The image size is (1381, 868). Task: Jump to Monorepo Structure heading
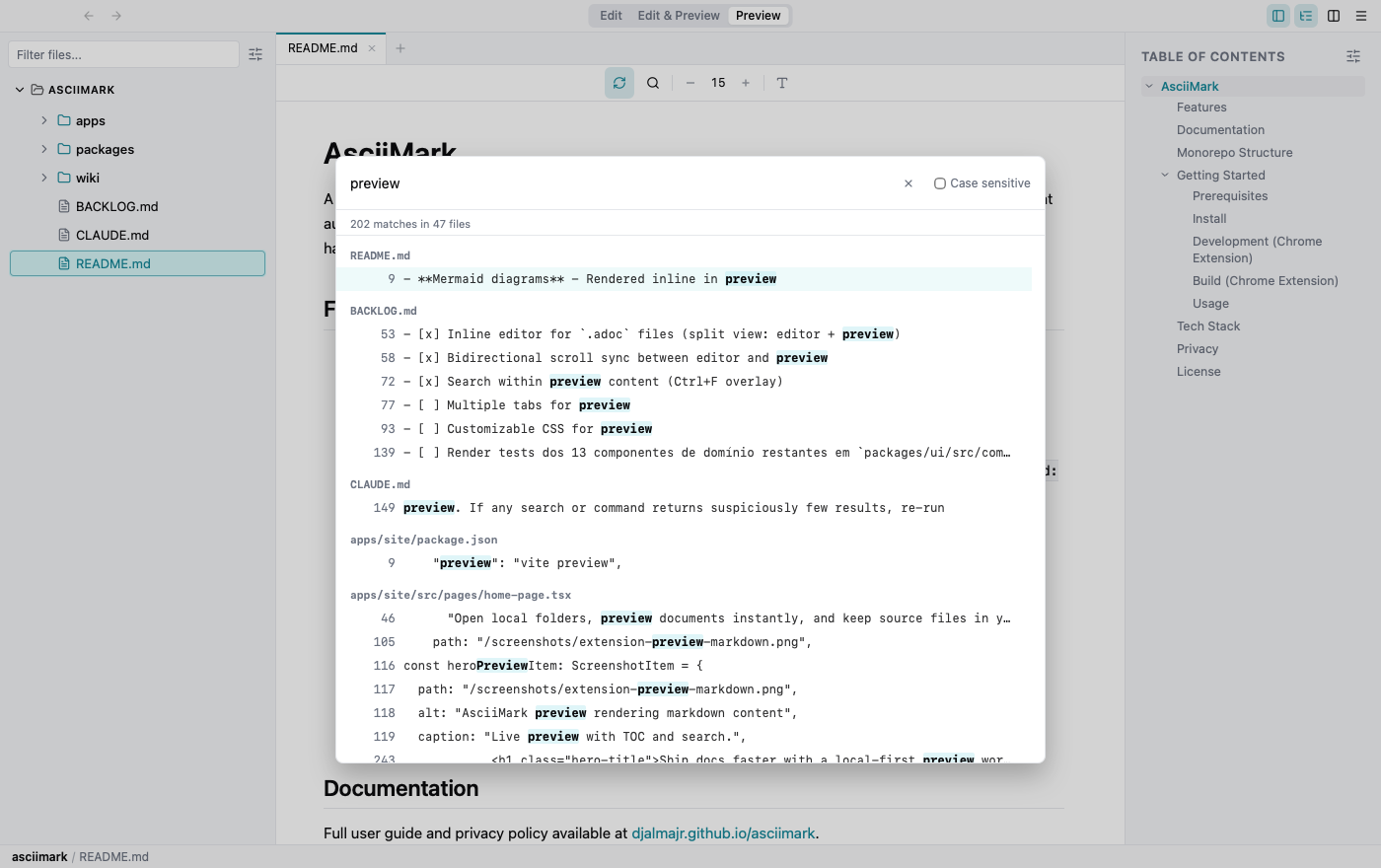coord(1234,153)
